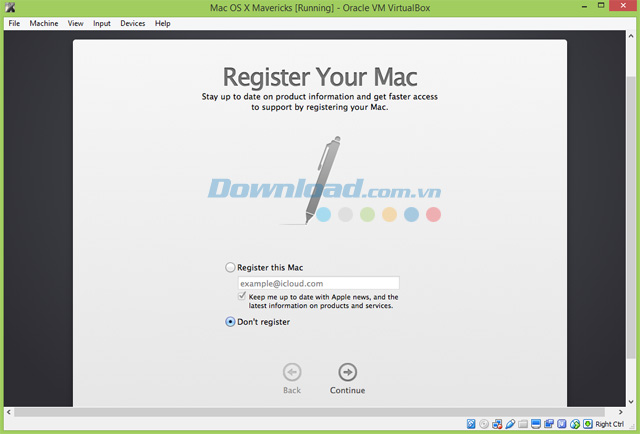This screenshot has height=434, width=640.
Task: Click the horizontal scrollbar left arrow
Action: (x=9, y=412)
